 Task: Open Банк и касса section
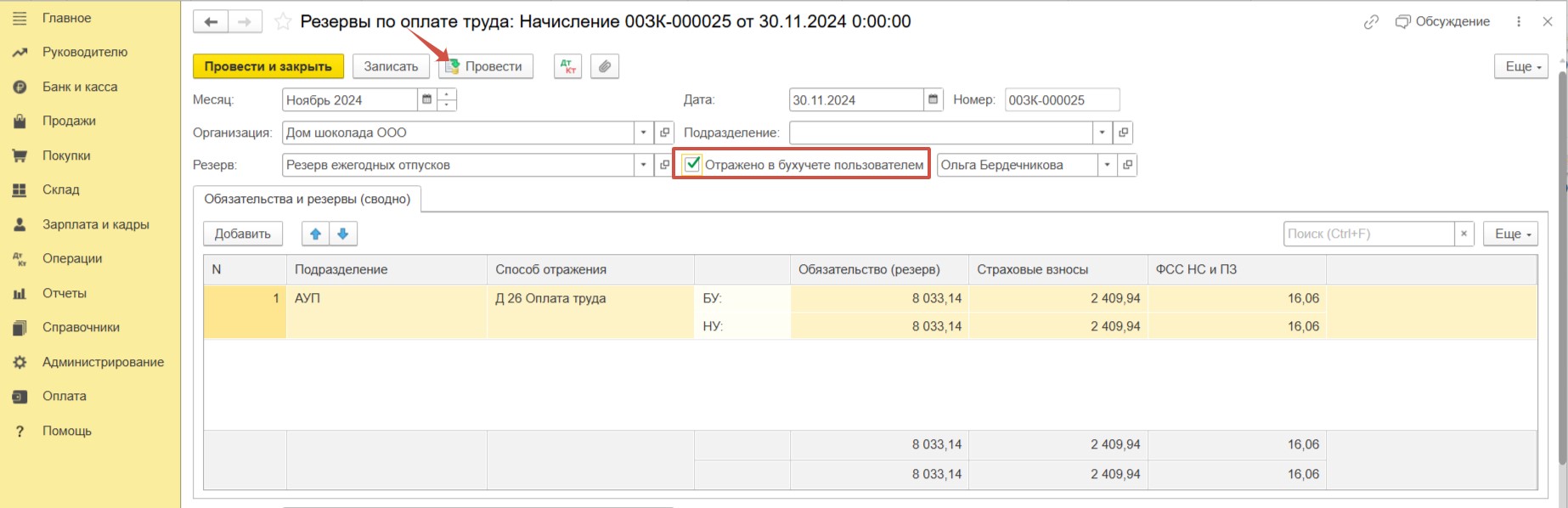point(80,87)
